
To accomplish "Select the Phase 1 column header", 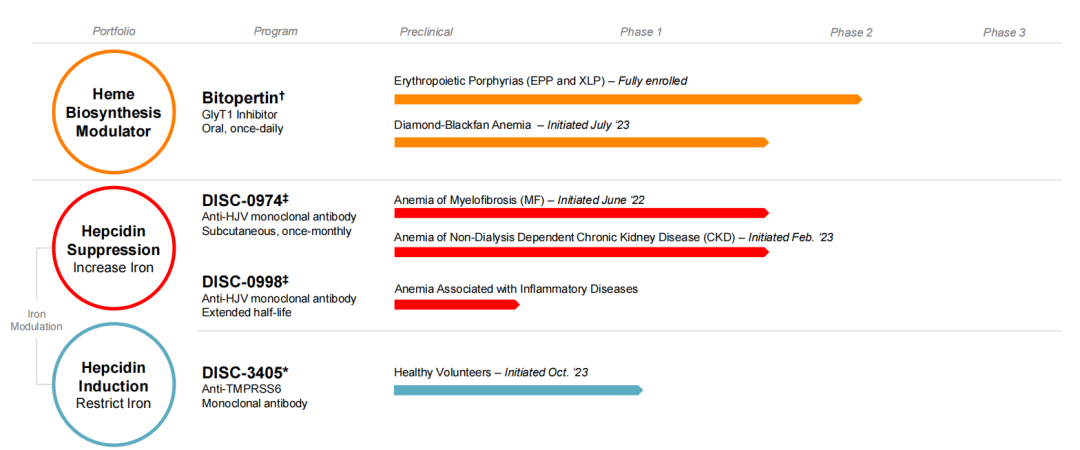I will pyautogui.click(x=641, y=32).
